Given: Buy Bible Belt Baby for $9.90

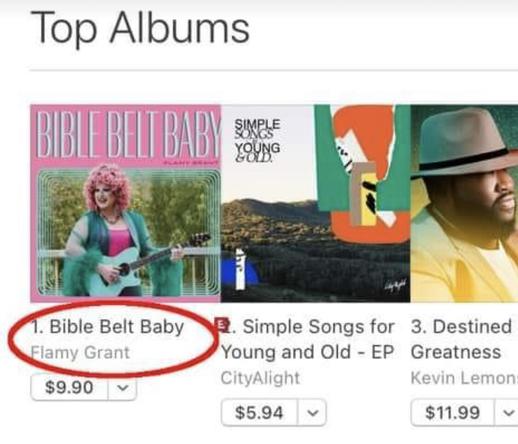Looking at the screenshot, I should pyautogui.click(x=69, y=387).
